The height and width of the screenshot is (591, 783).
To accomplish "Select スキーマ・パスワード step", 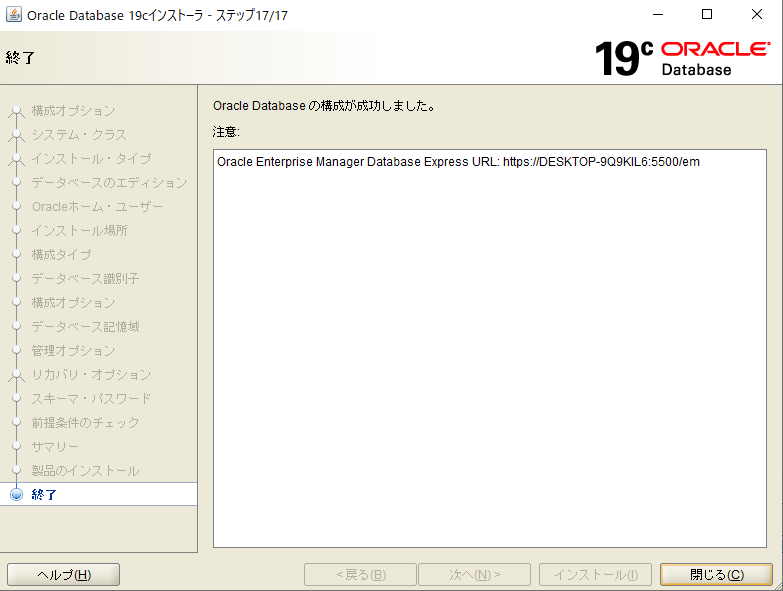I will coord(91,399).
